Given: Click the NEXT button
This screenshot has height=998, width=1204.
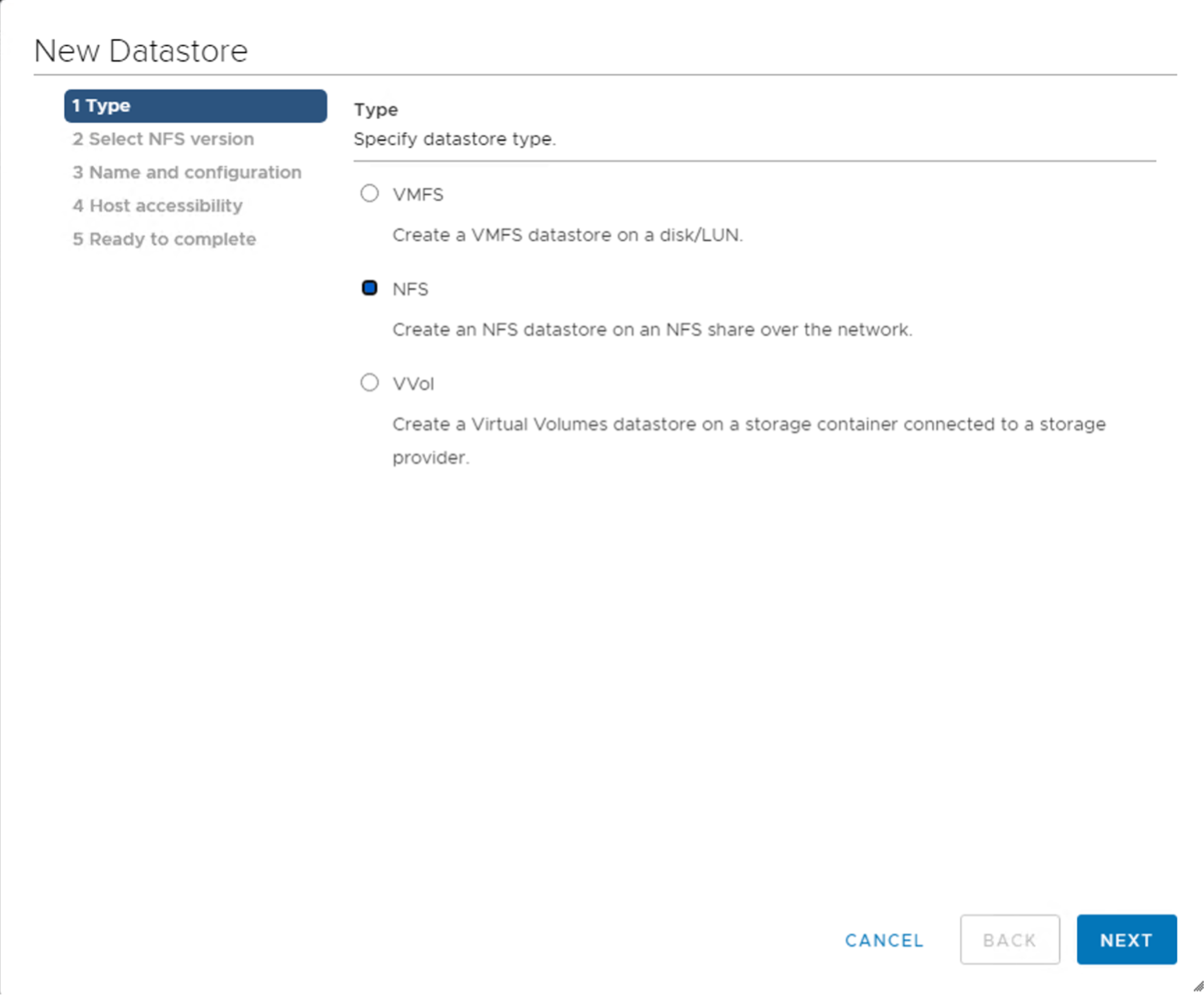Looking at the screenshot, I should pos(1127,940).
